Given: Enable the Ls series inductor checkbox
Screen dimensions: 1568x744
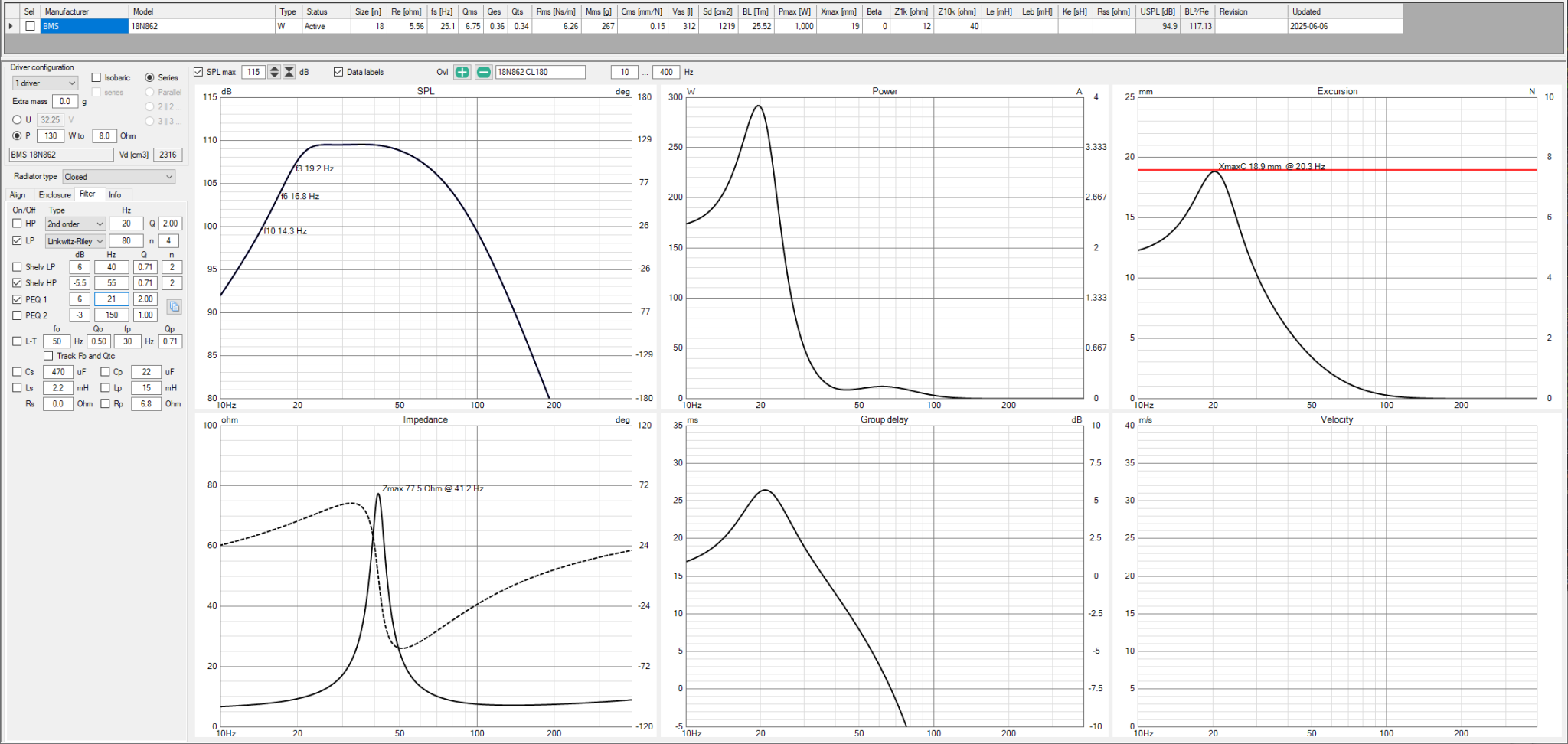Looking at the screenshot, I should (x=17, y=388).
